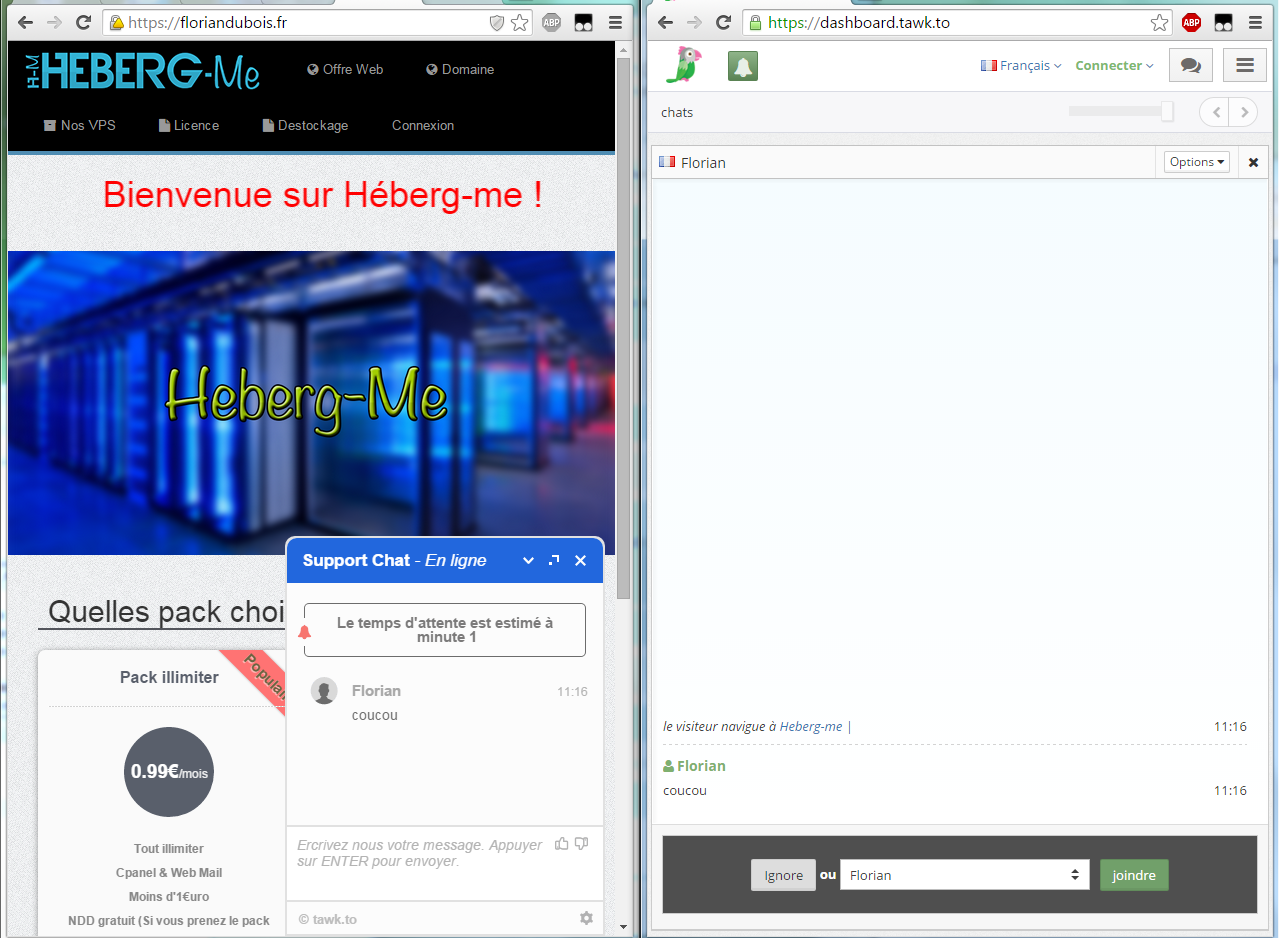Screen dimensions: 1279x938
Task: Click shield icon in floriandubois.fr address bar
Action: coord(496,22)
